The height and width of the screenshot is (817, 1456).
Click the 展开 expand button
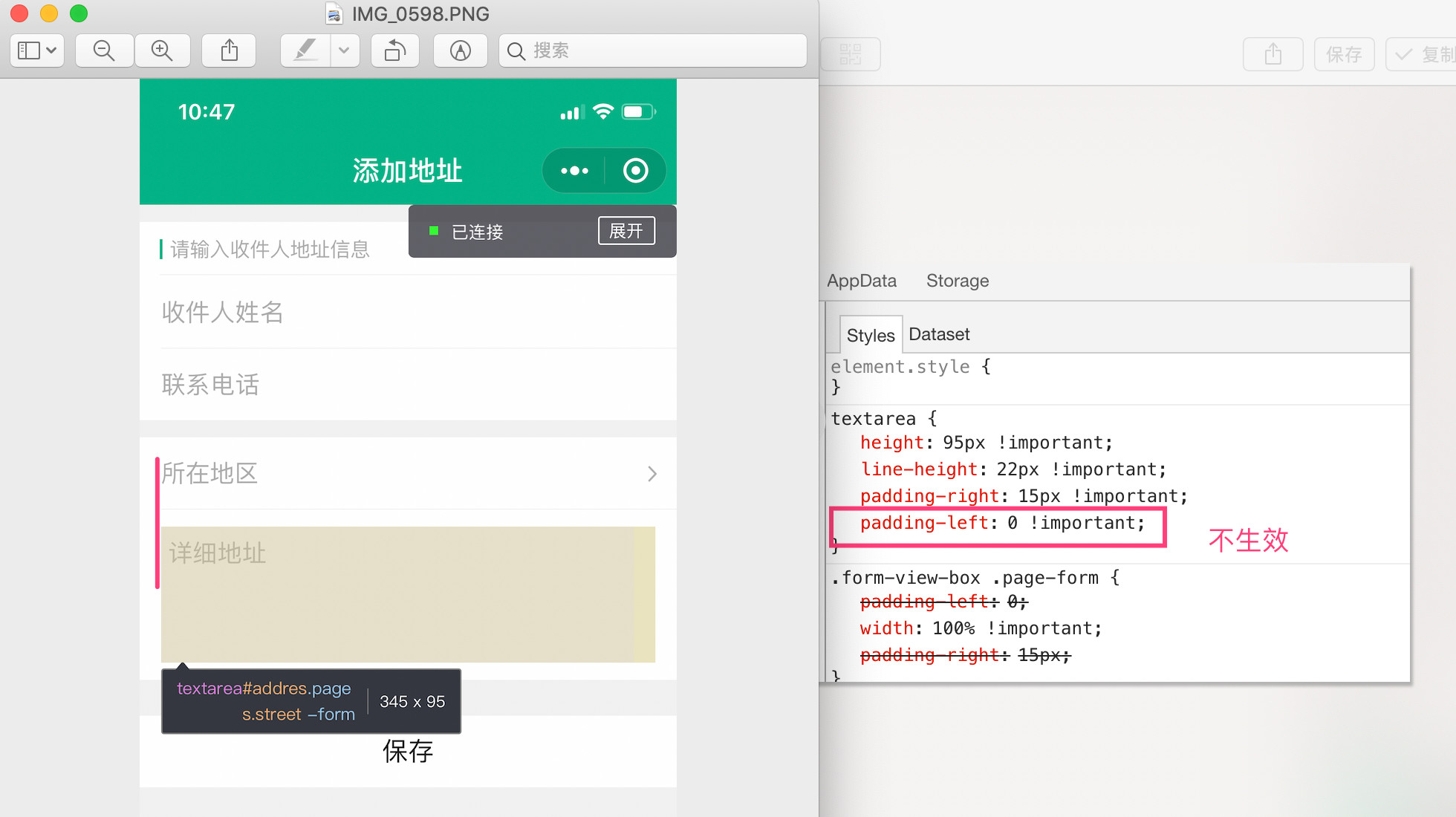tap(626, 231)
